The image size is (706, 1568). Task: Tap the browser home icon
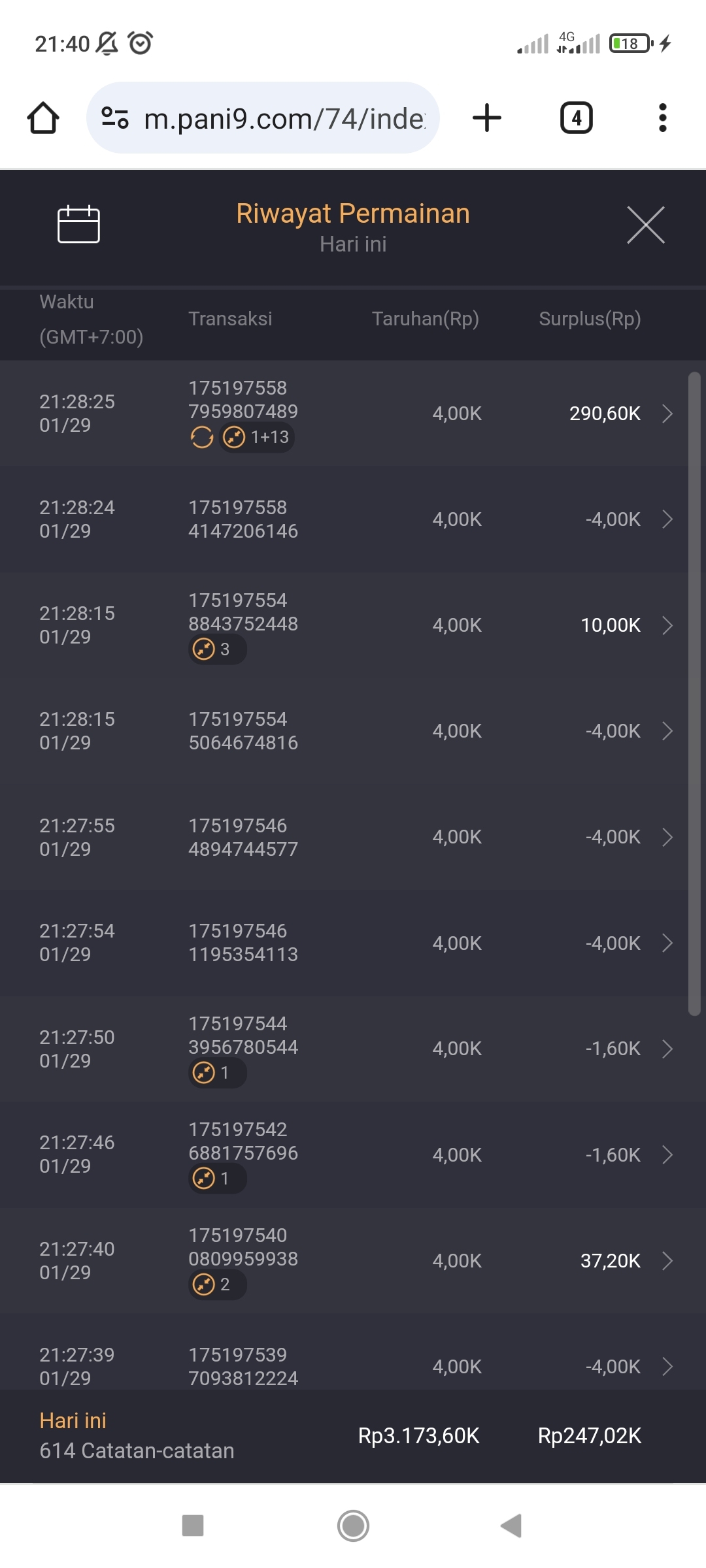43,118
